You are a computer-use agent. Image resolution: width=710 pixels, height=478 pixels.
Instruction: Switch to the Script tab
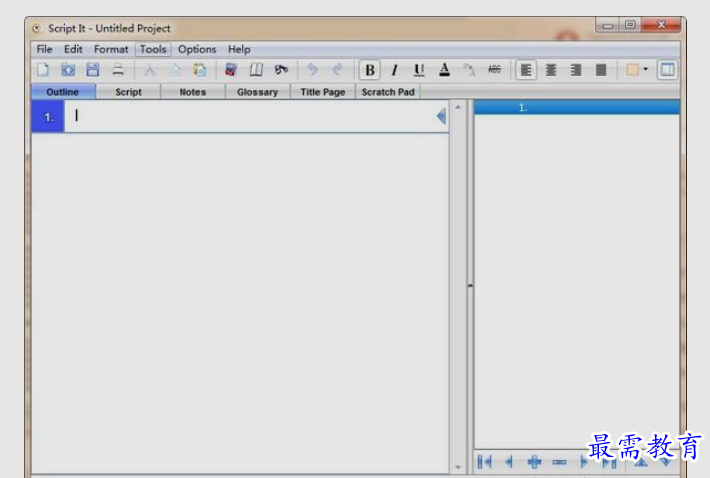coord(129,92)
